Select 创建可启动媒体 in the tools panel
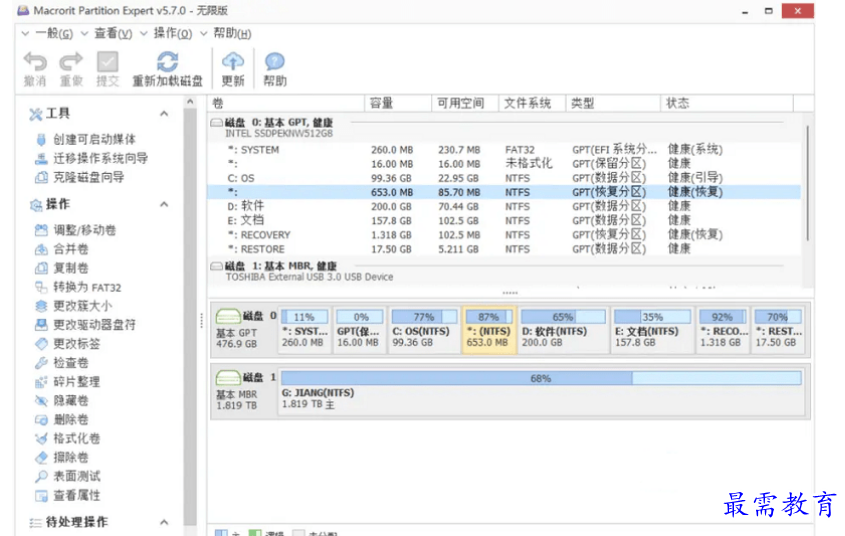Screen dimensions: 845x536 94,140
